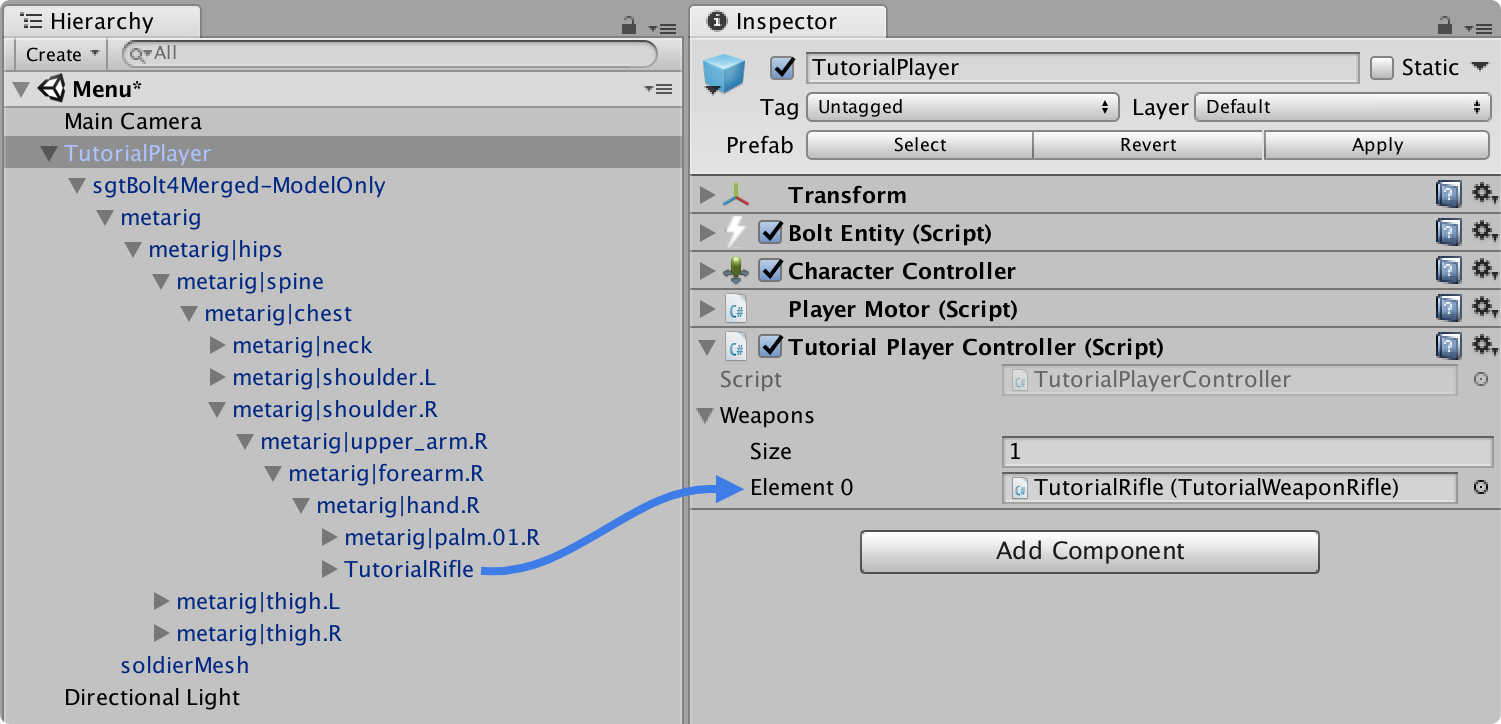Select metarig|chest in the hierarchy
The width and height of the screenshot is (1501, 724).
[278, 314]
